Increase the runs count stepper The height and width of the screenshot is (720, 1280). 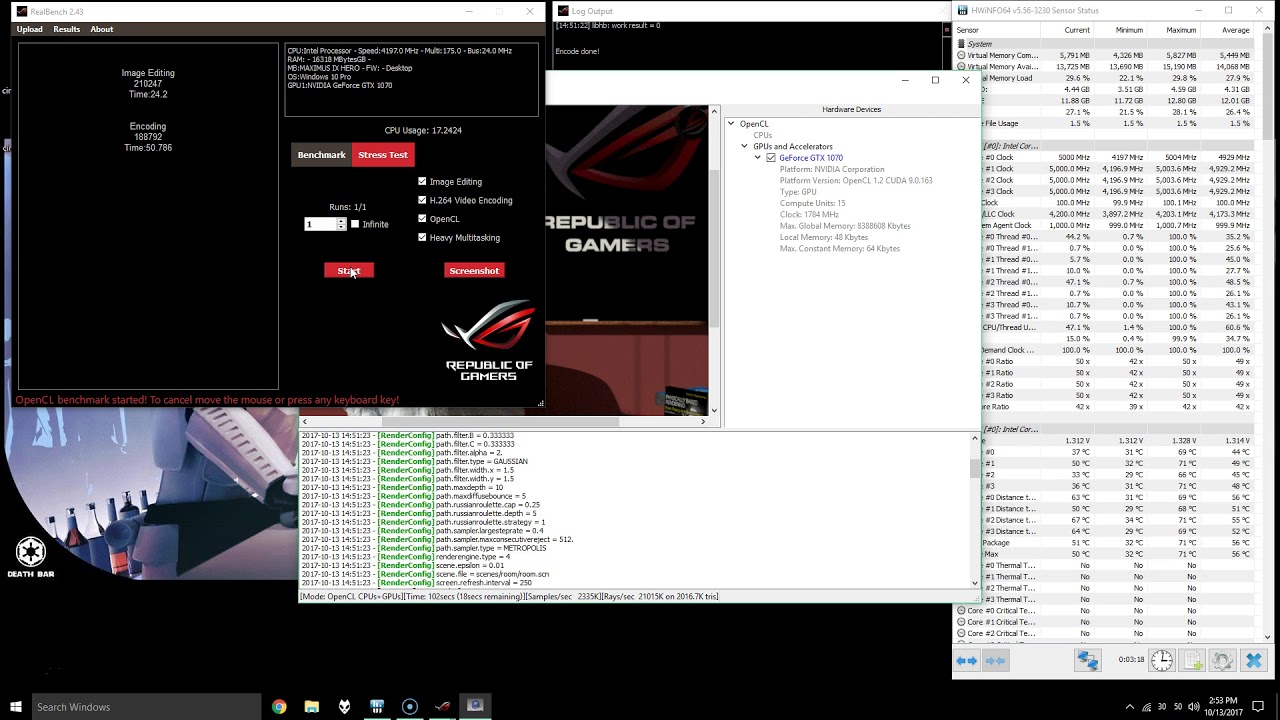(341, 221)
